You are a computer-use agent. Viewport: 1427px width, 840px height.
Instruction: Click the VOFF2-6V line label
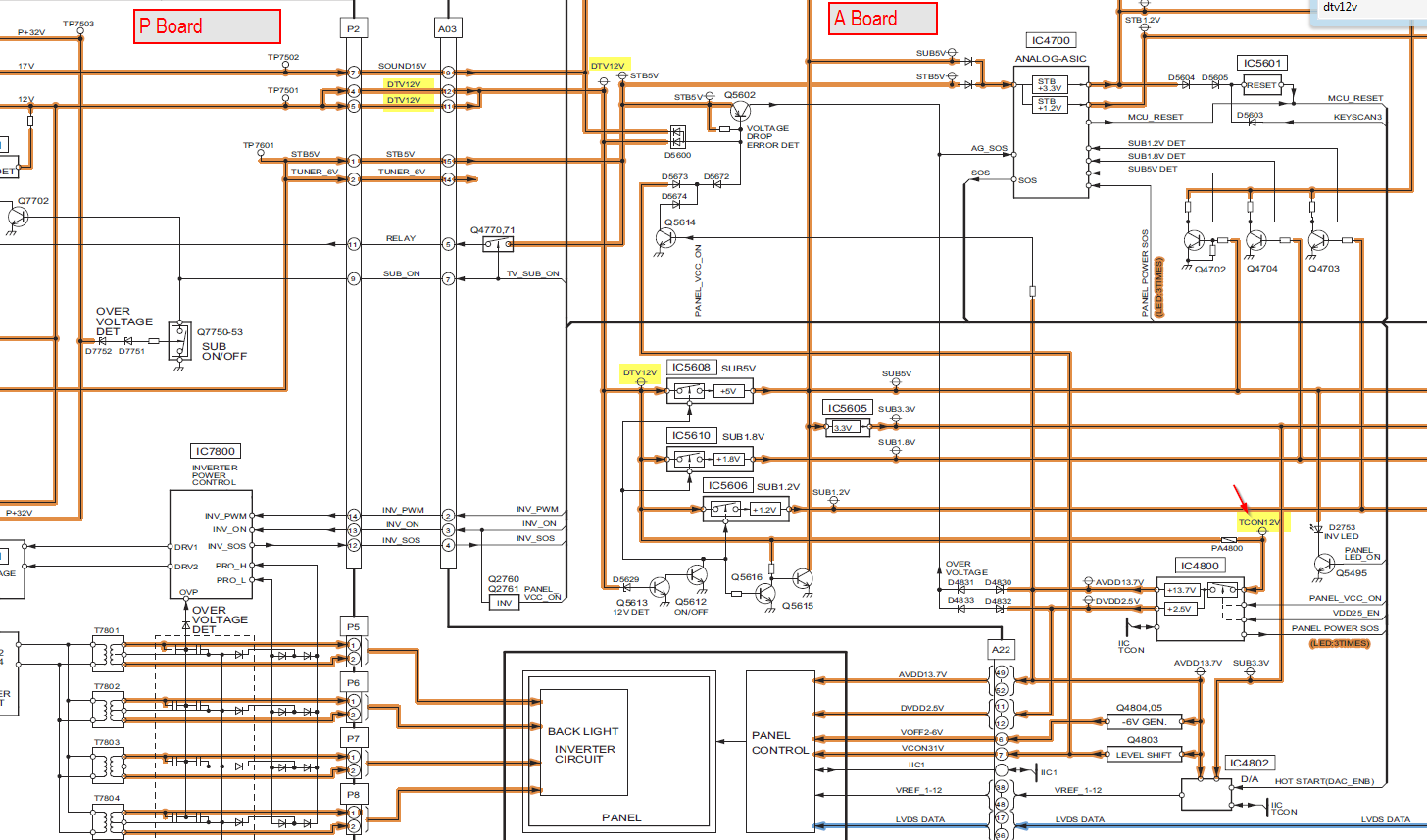click(x=921, y=733)
